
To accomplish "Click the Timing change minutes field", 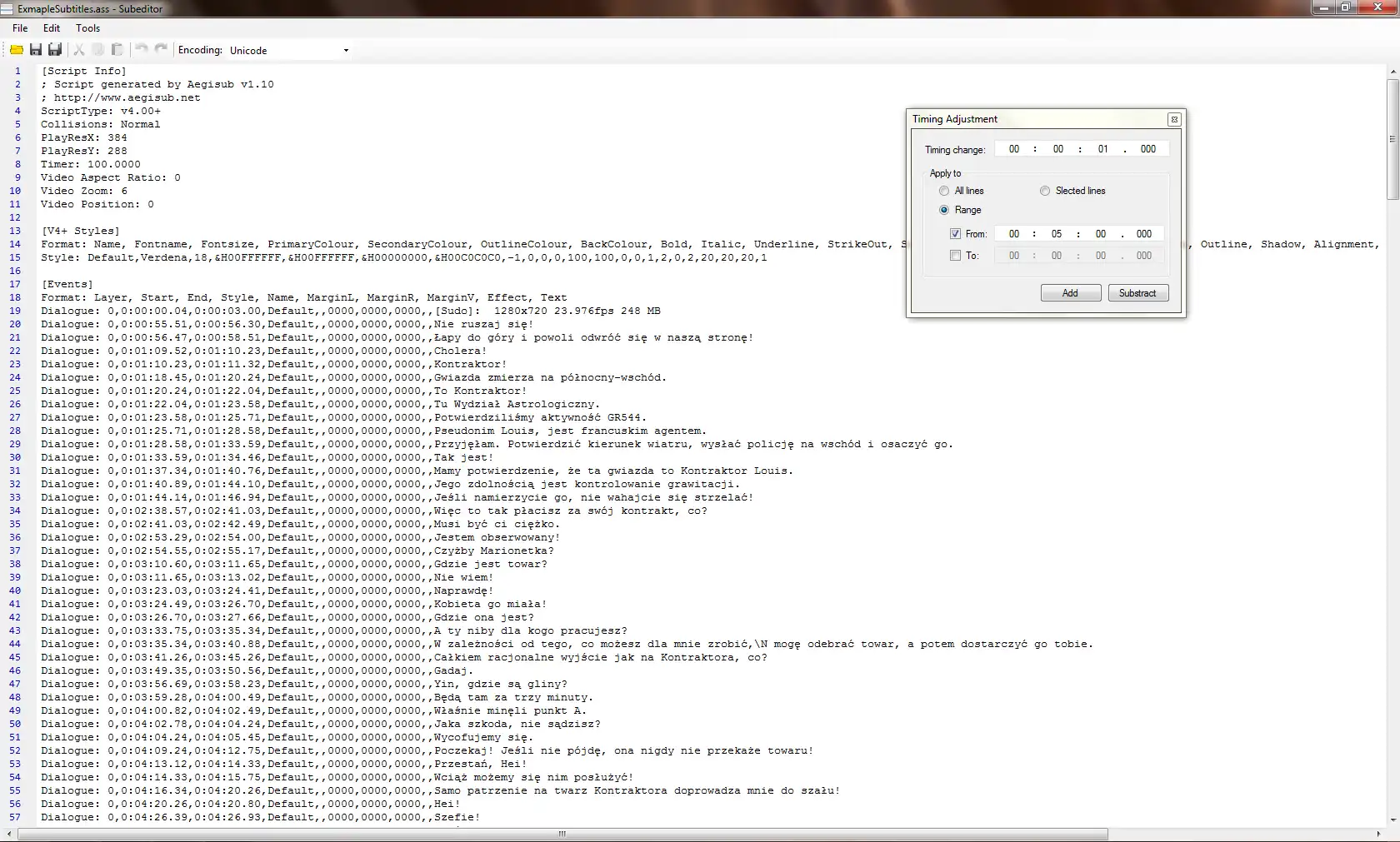I will [x=1058, y=149].
